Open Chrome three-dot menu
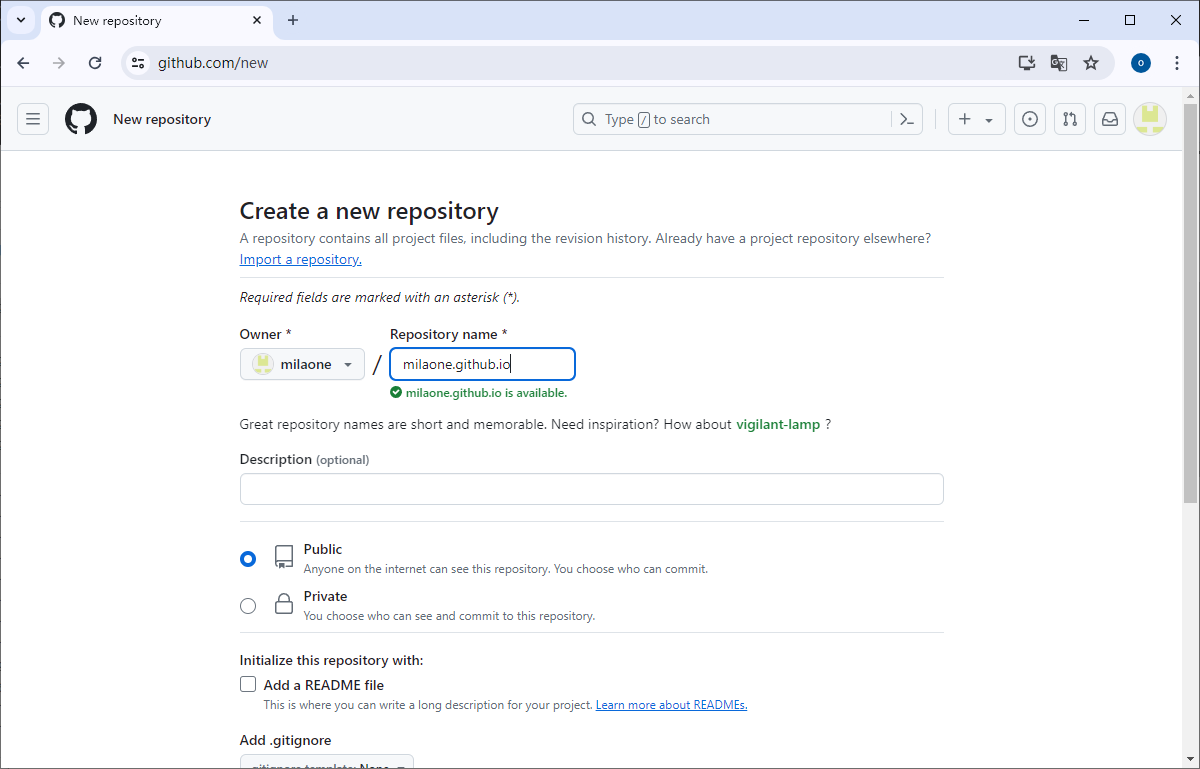This screenshot has width=1200, height=769. [x=1177, y=63]
